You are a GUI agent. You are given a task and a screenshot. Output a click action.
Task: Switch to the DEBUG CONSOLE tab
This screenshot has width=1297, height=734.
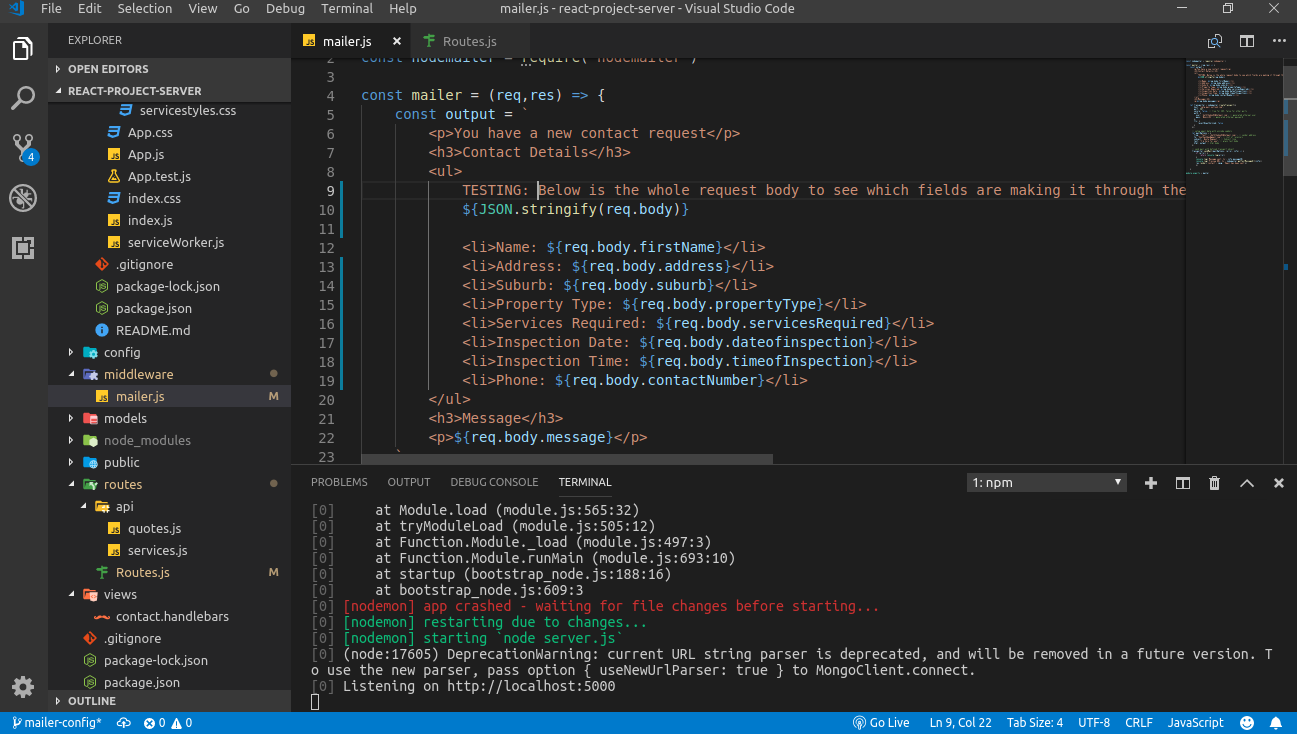coord(494,482)
